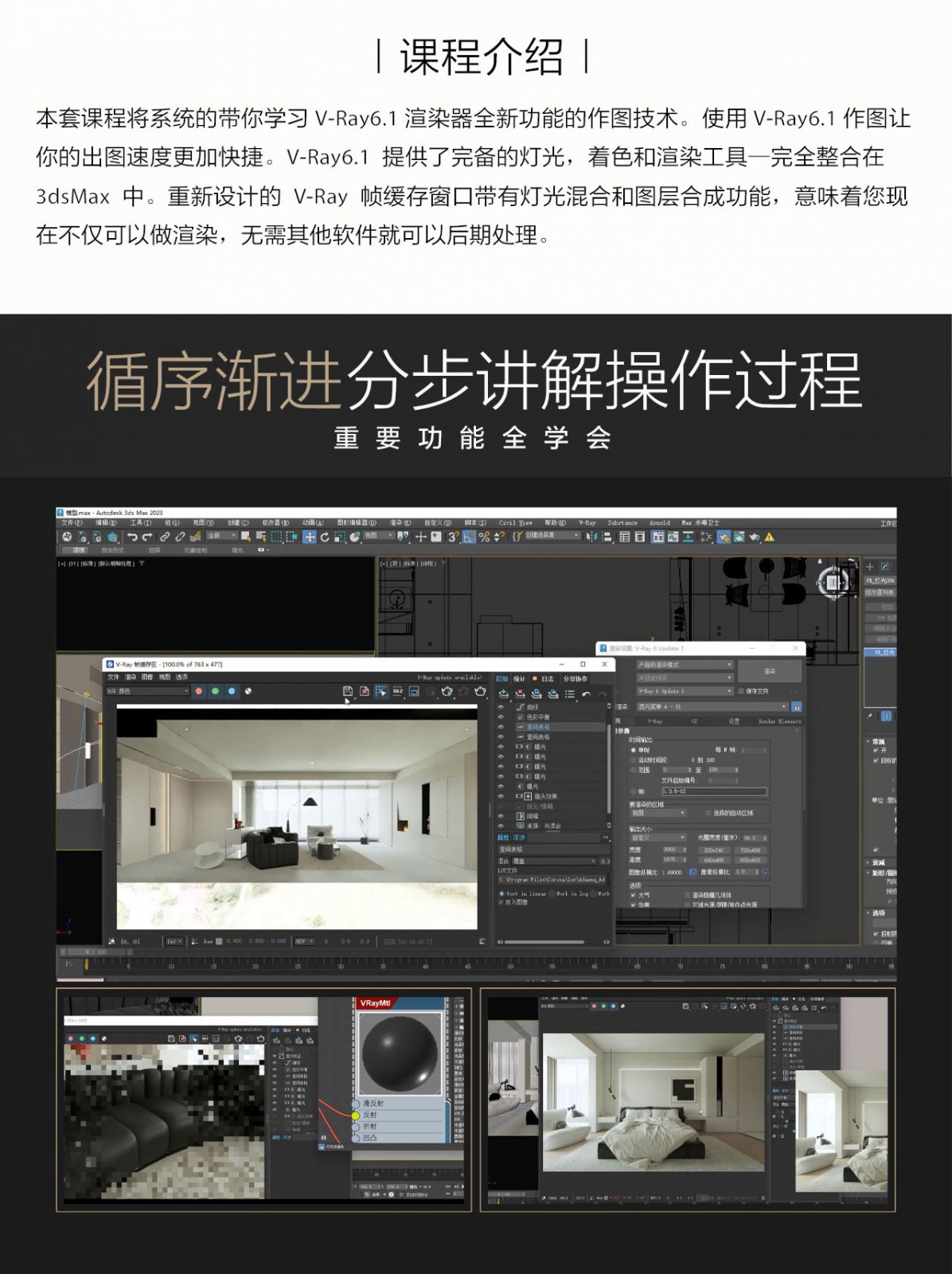The height and width of the screenshot is (1274, 952).
Task: Click the VFB layers panel horizontal scrollbar
Action: [544, 943]
